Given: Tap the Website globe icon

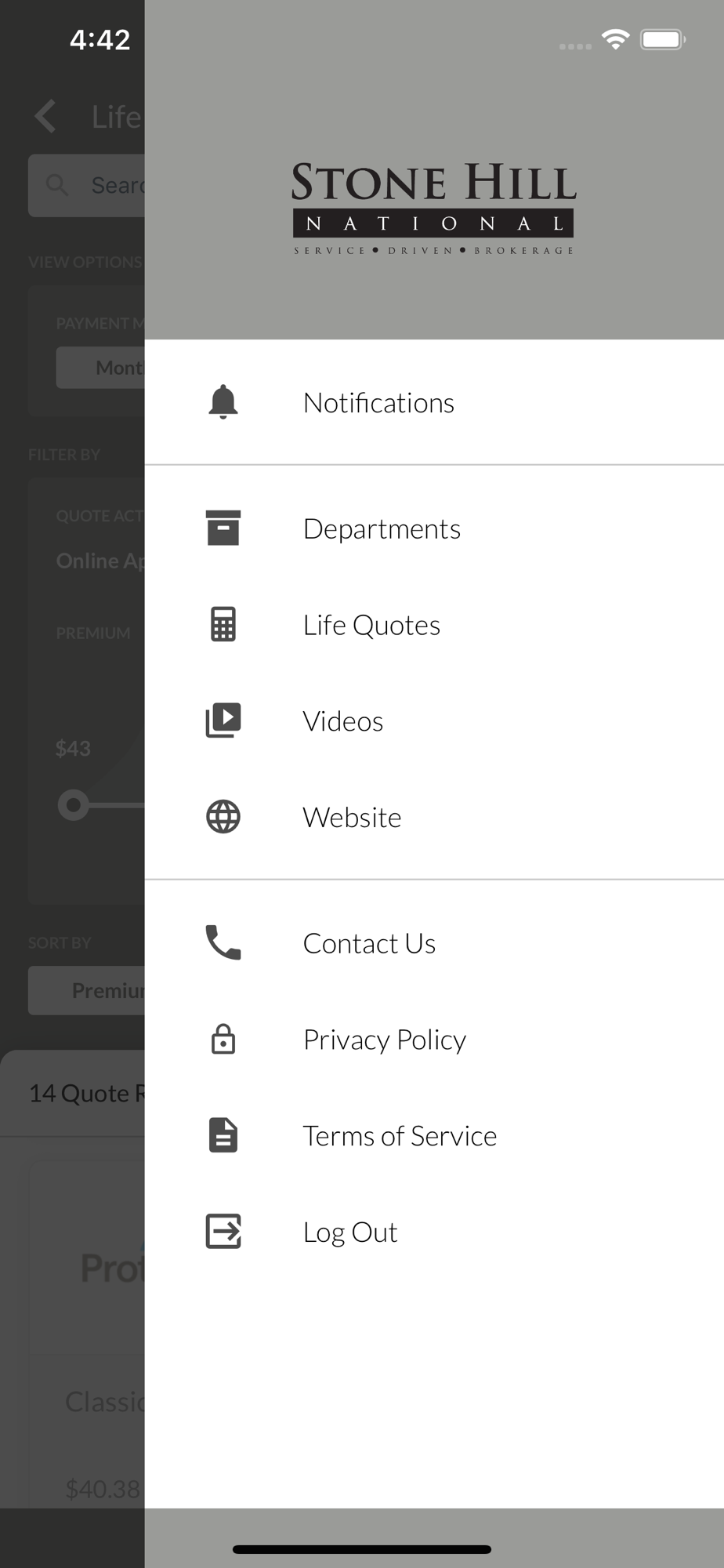Looking at the screenshot, I should pos(223,817).
